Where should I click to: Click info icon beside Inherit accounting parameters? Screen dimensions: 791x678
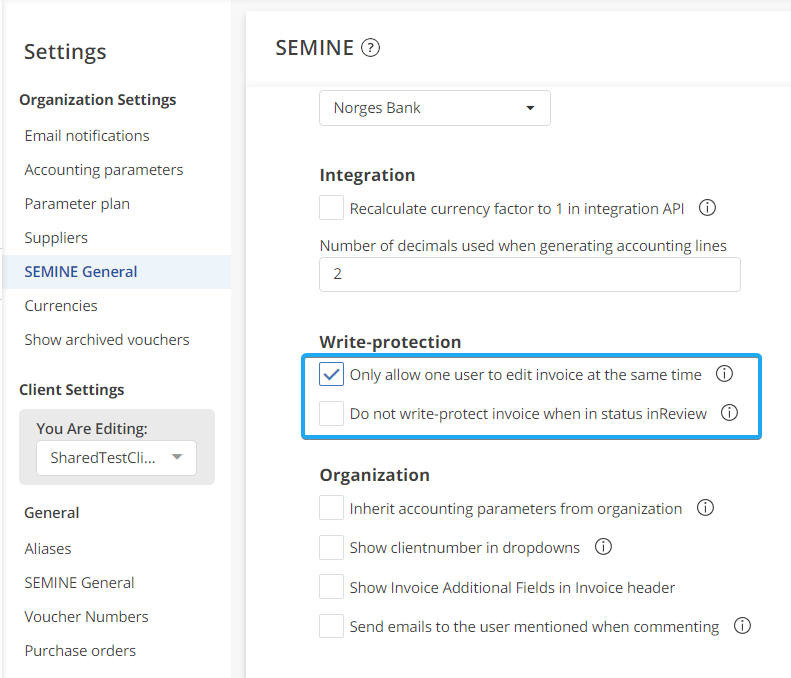pos(705,508)
